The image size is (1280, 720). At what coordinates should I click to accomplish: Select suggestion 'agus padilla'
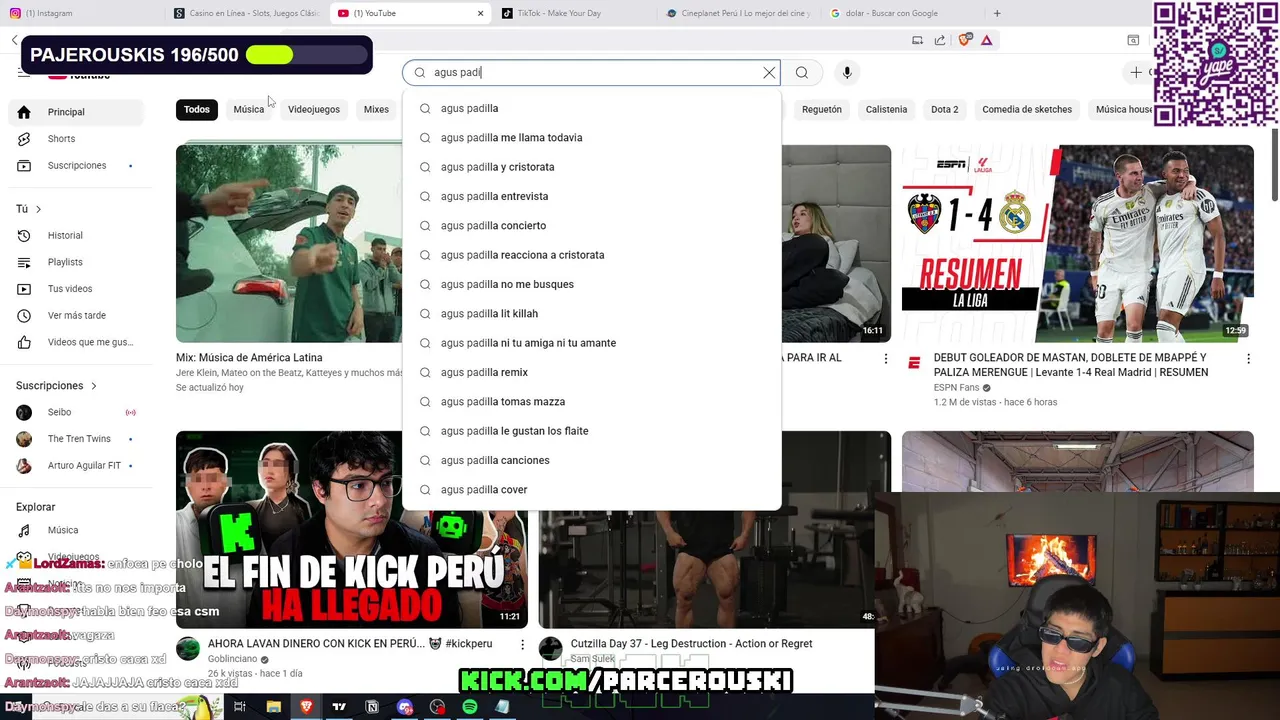[592, 108]
